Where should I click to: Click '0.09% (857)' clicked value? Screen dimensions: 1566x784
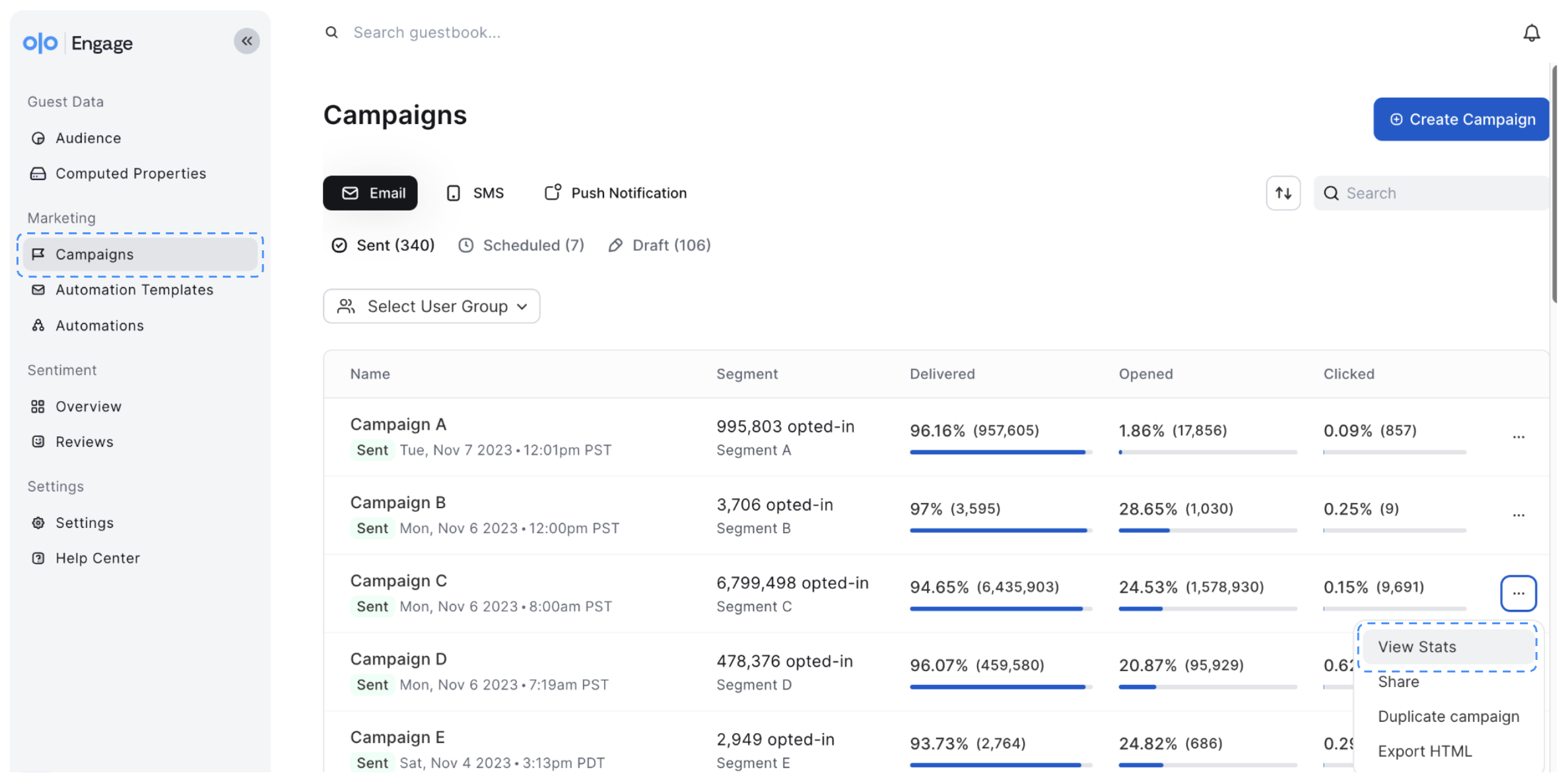(x=1370, y=431)
